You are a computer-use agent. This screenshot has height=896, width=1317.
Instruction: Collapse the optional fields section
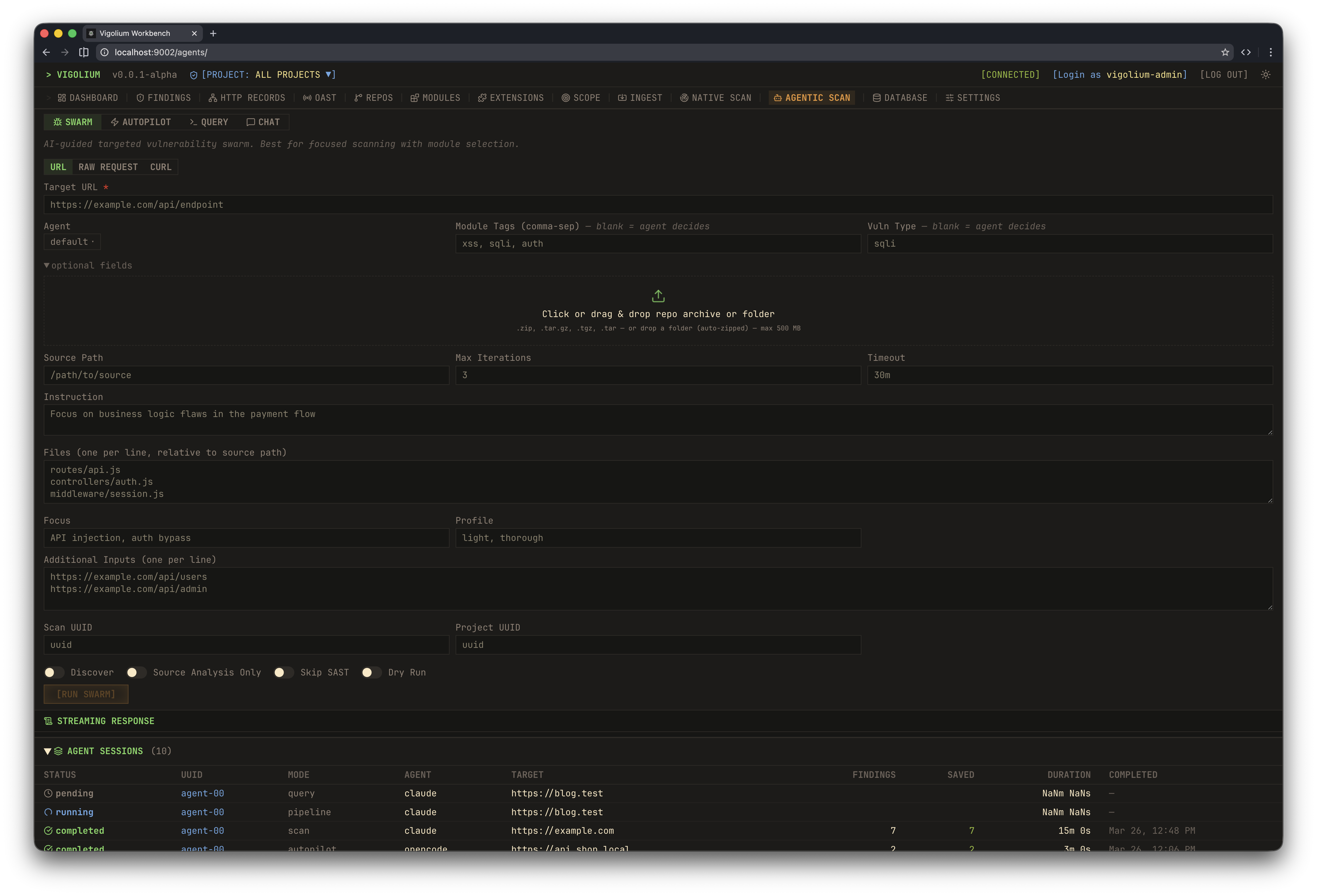coord(88,265)
